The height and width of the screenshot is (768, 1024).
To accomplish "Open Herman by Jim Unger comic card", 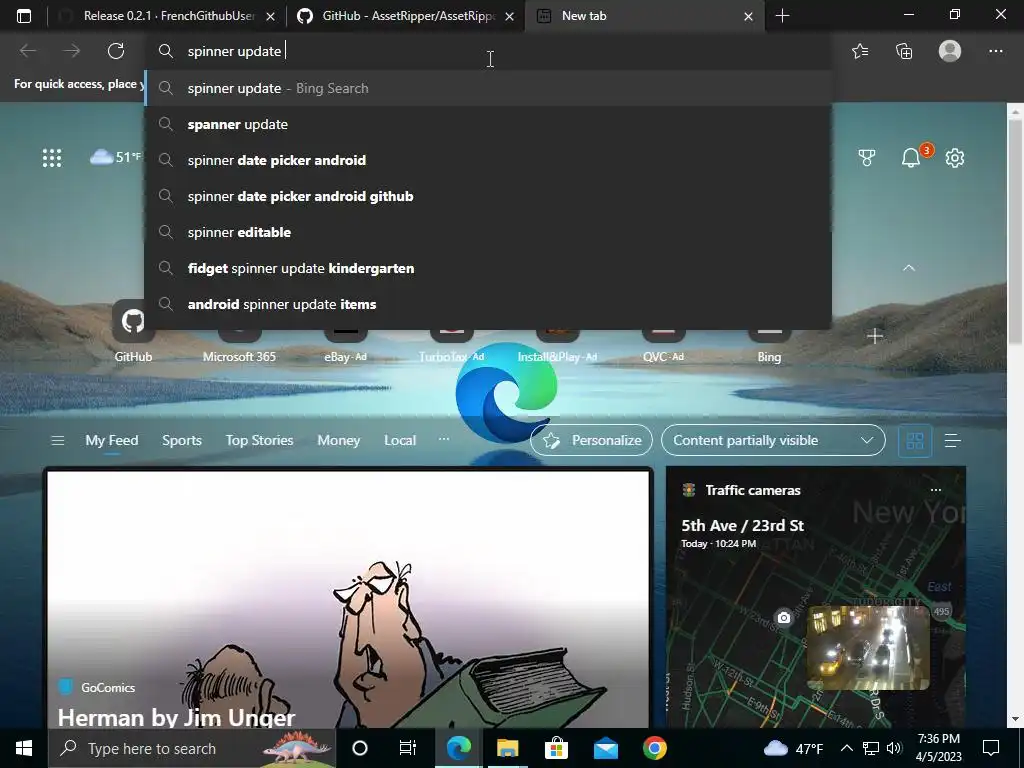I will coord(348,598).
